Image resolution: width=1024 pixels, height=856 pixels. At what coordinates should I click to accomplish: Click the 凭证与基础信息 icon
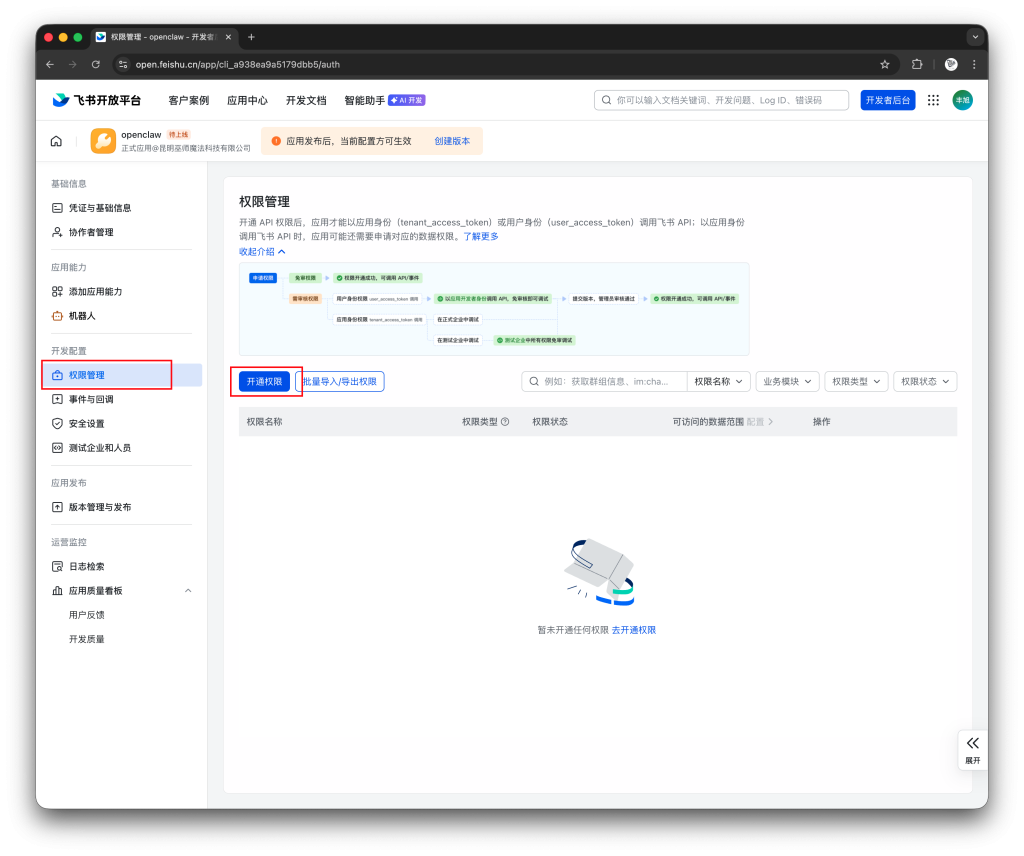coord(58,207)
